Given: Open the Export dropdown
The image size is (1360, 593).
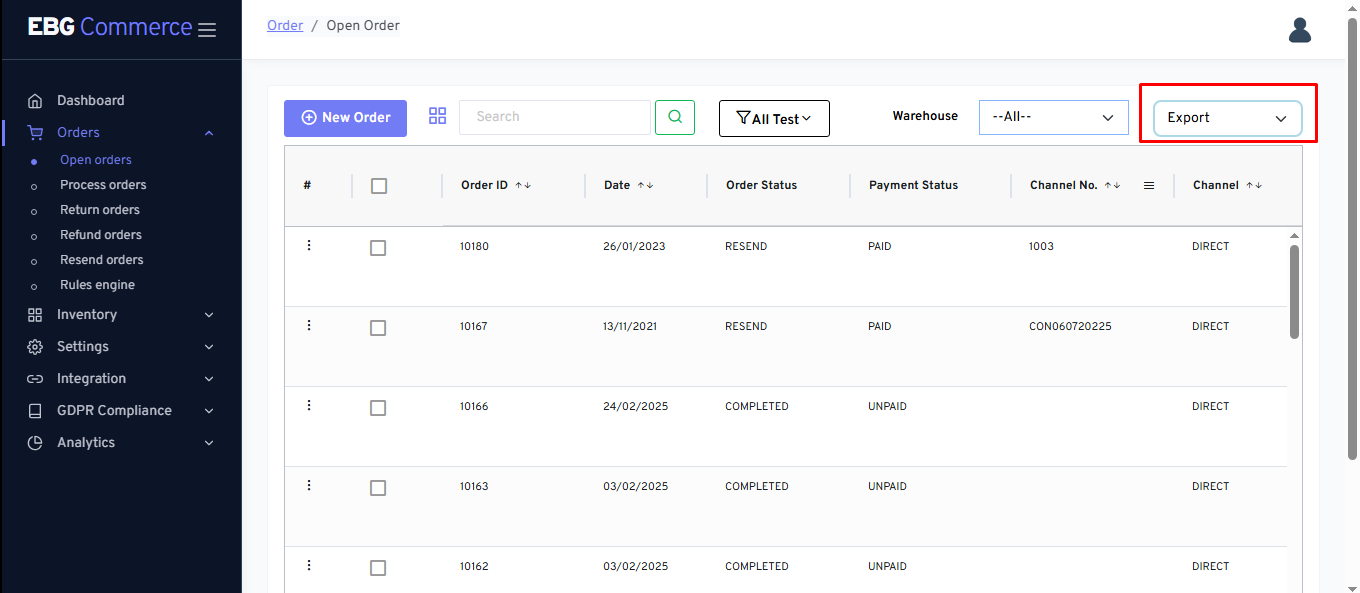Looking at the screenshot, I should click(1227, 118).
